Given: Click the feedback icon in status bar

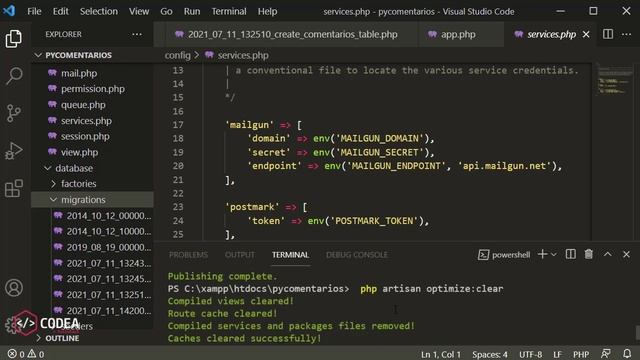Looking at the screenshot, I should pyautogui.click(x=606, y=353).
